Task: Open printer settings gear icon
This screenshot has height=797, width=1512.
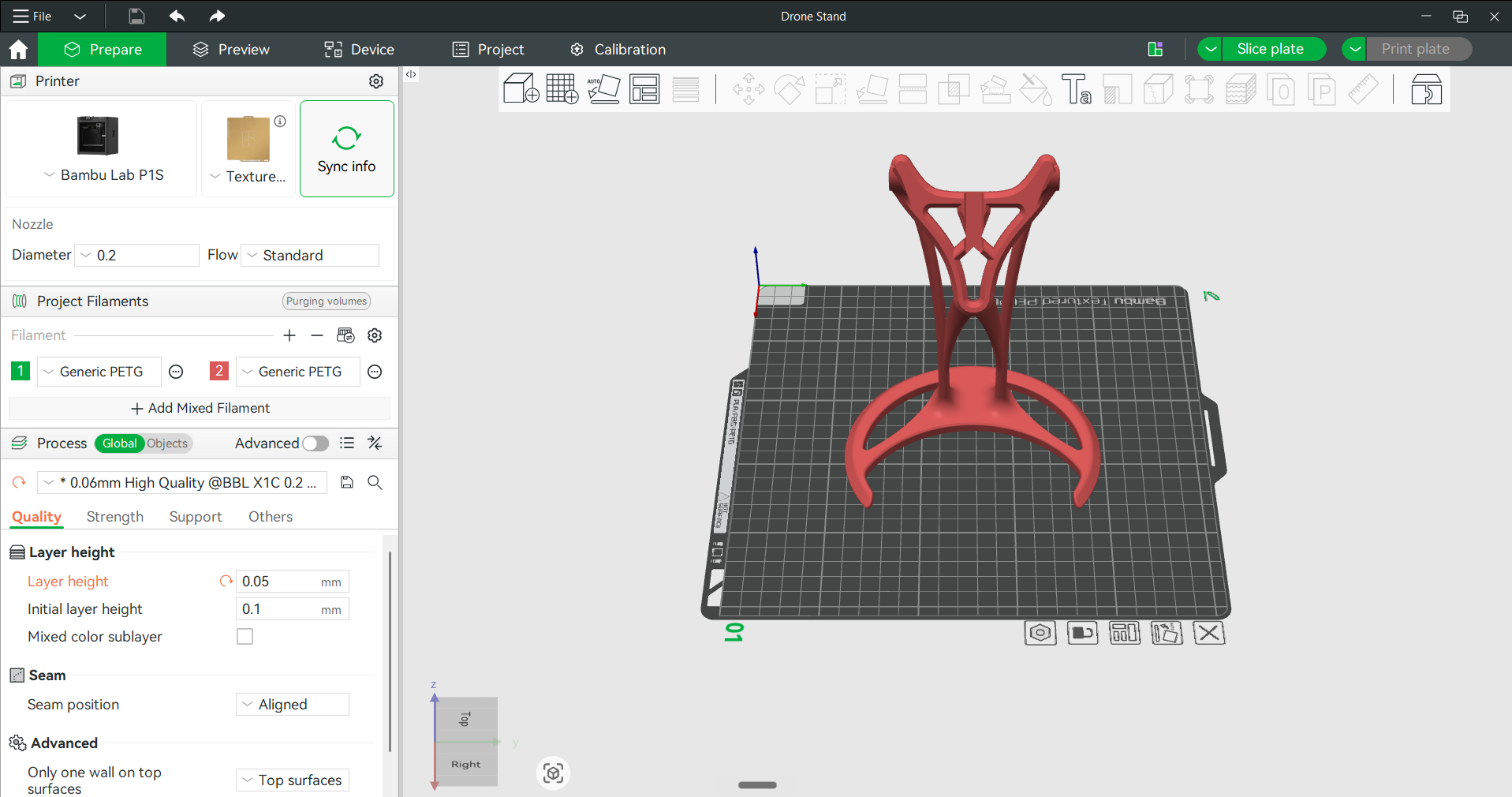Action: coord(376,81)
